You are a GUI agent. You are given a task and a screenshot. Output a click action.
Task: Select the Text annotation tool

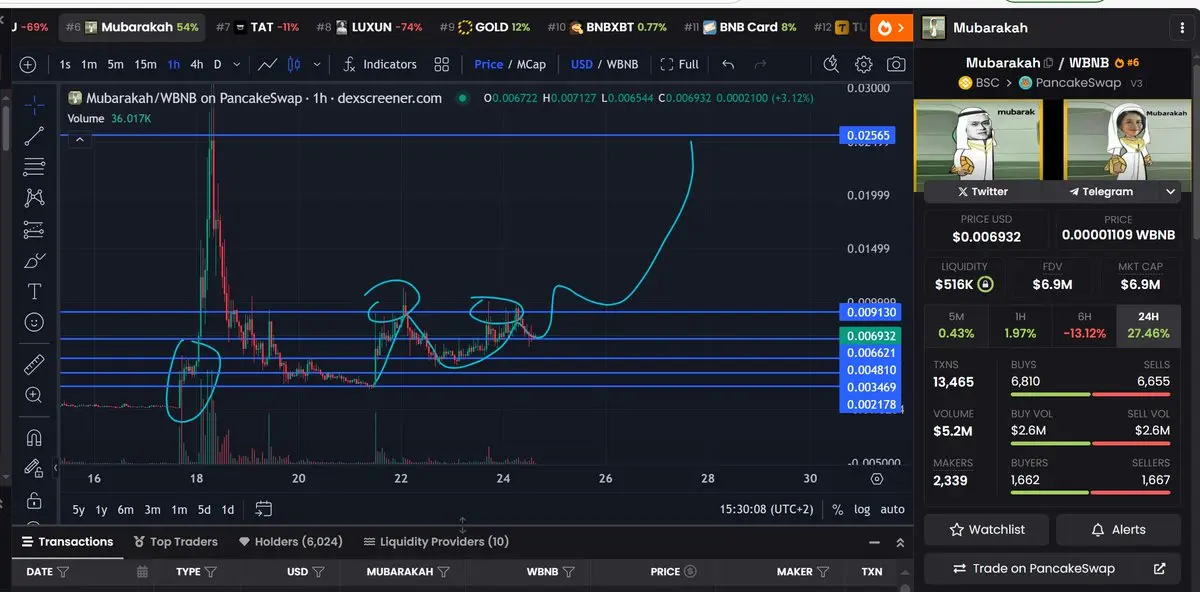(x=34, y=292)
